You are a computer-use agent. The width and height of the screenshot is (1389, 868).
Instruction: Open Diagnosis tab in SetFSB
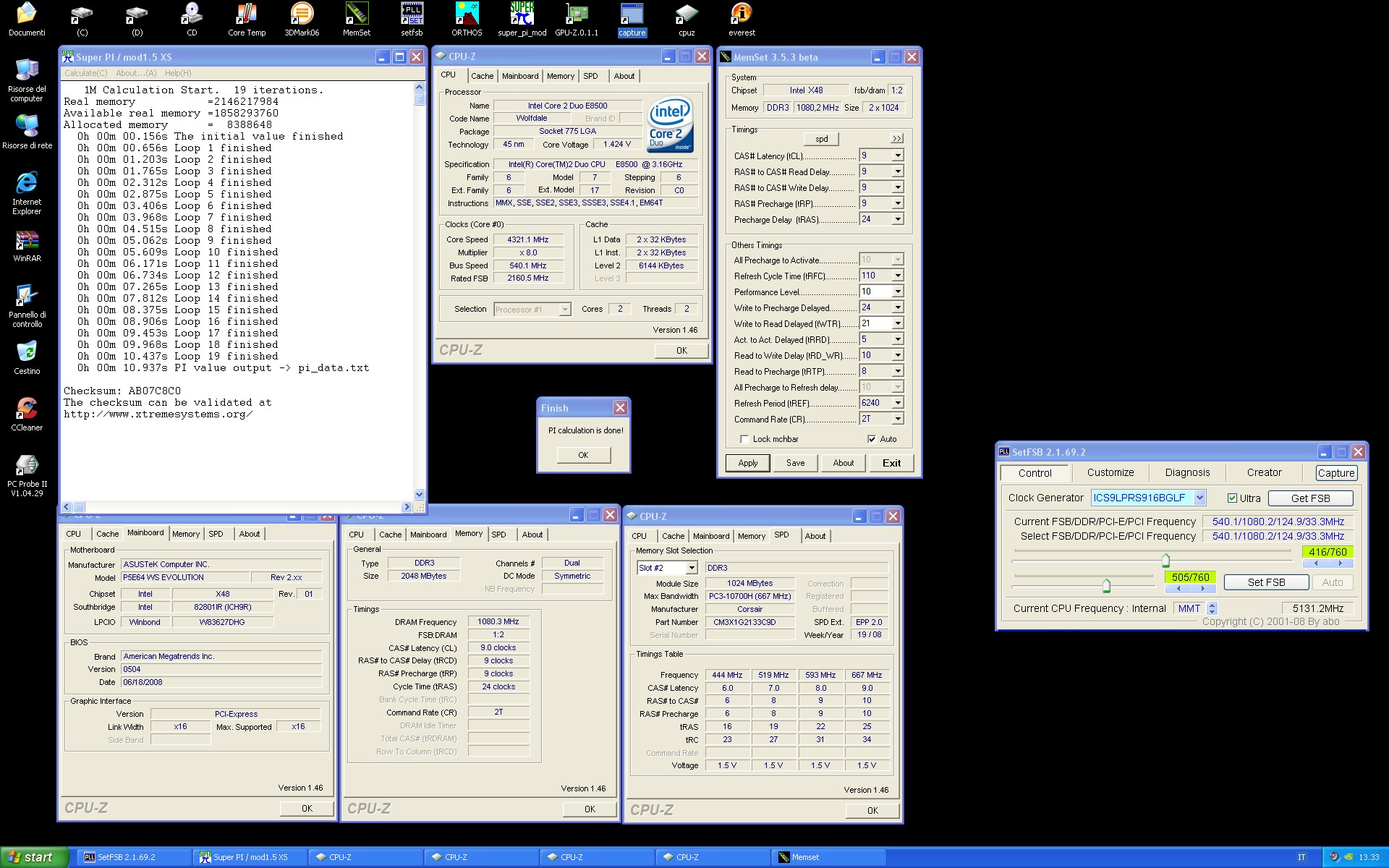click(x=1187, y=472)
